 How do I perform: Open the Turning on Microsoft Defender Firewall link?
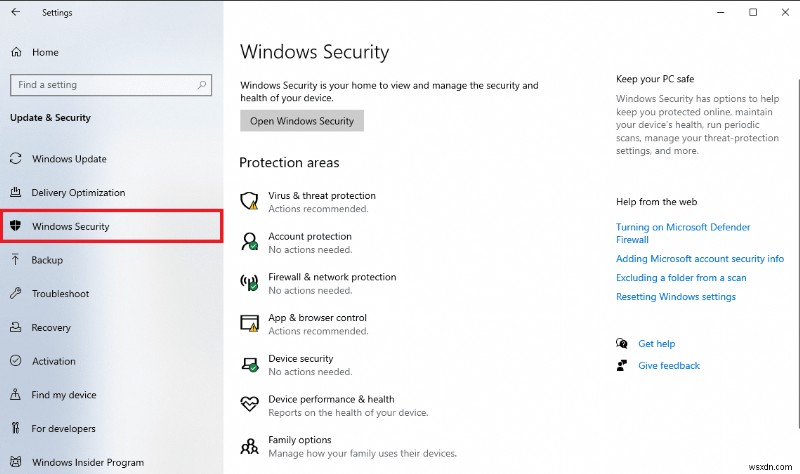[683, 228]
